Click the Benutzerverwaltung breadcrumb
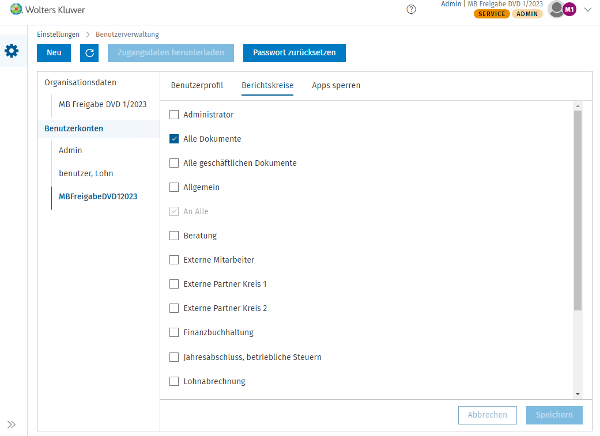Screen dimensions: 600x436 (127, 34)
